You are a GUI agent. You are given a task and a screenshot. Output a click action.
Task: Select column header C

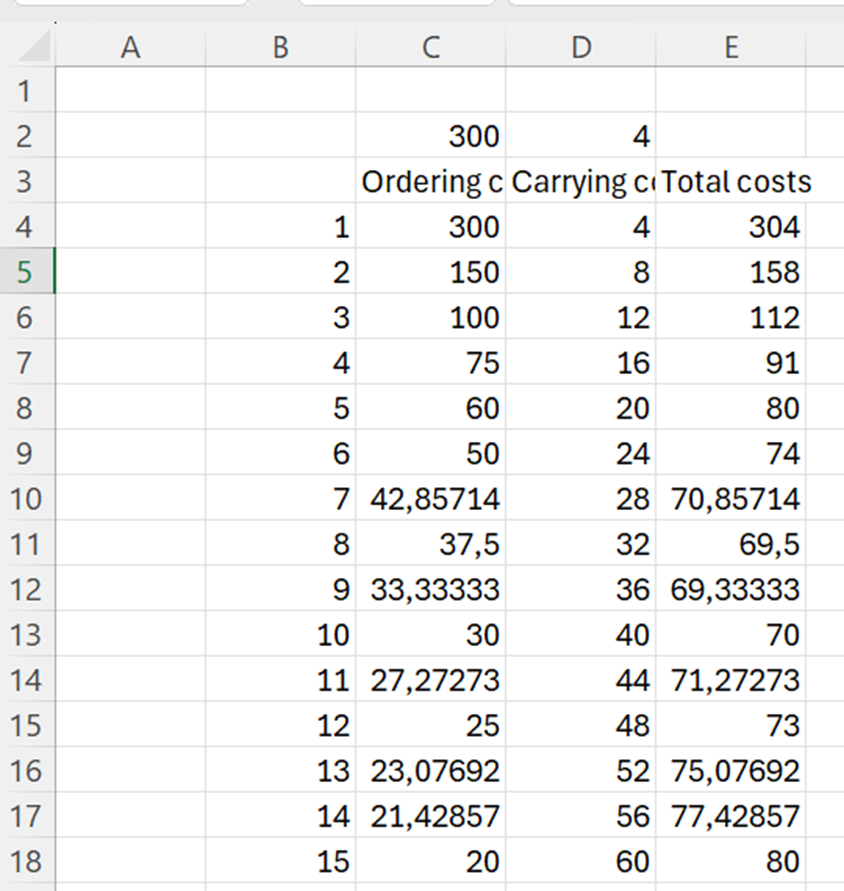pos(430,46)
